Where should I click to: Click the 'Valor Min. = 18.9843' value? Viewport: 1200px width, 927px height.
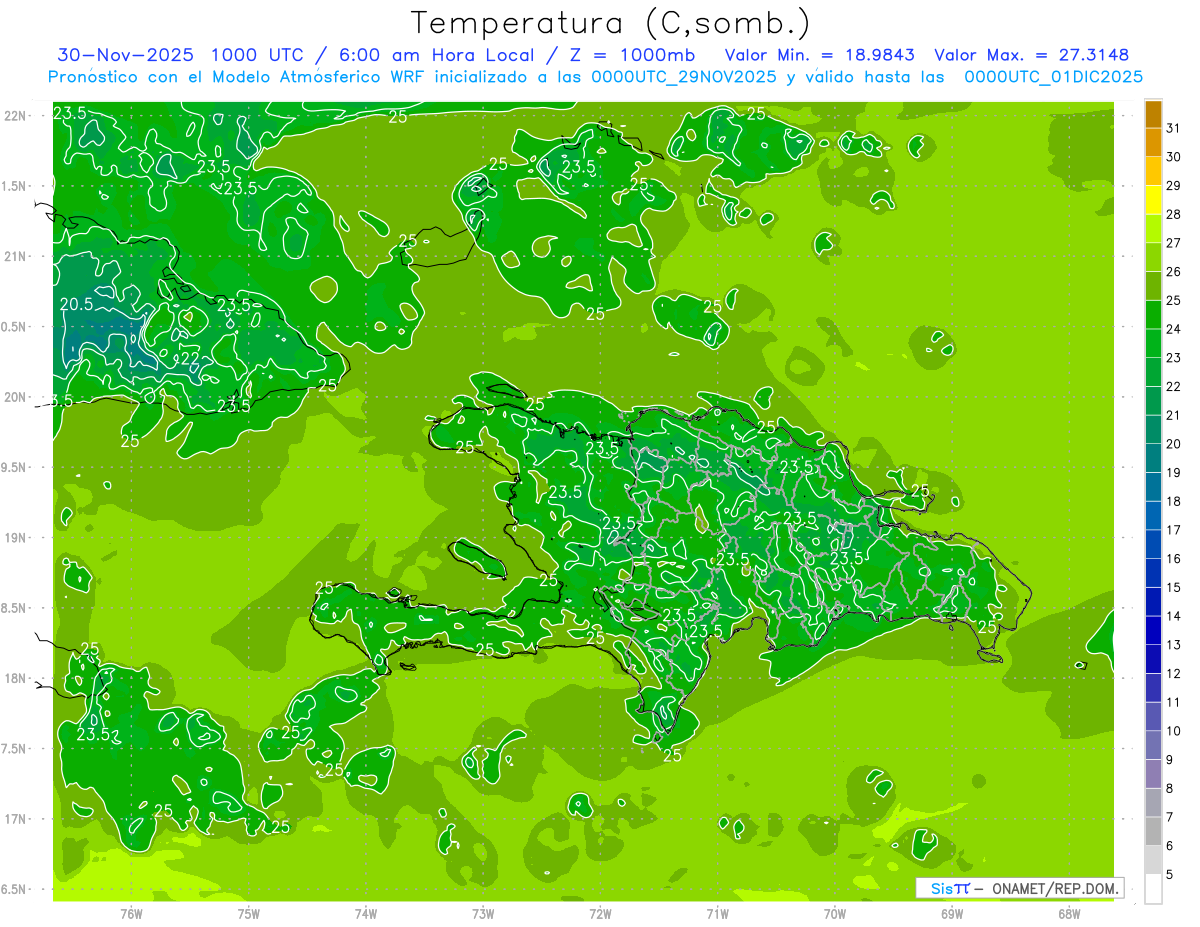click(x=820, y=55)
